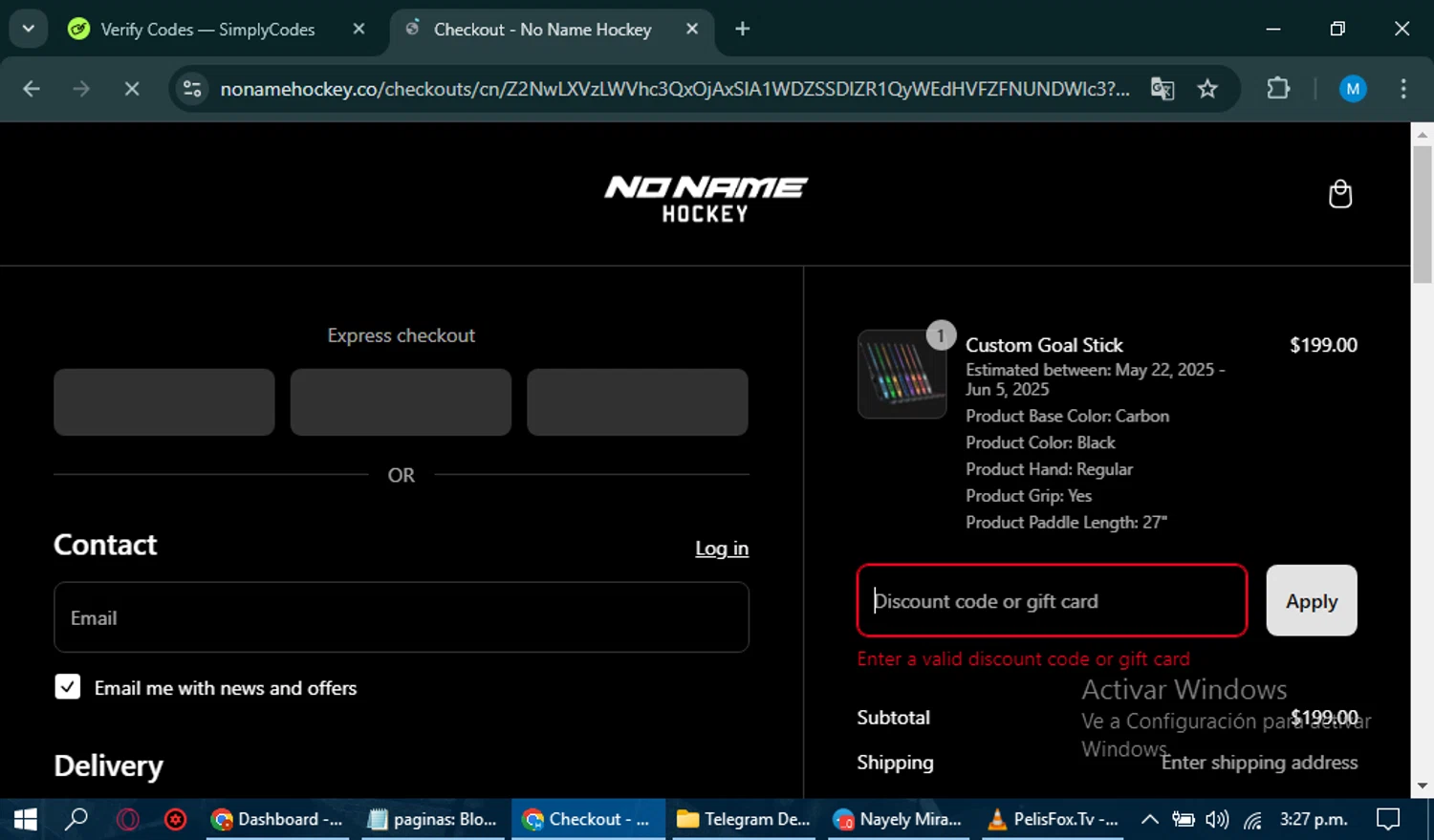
Task: Open the Chrome three-dot menu
Action: coord(1403,89)
